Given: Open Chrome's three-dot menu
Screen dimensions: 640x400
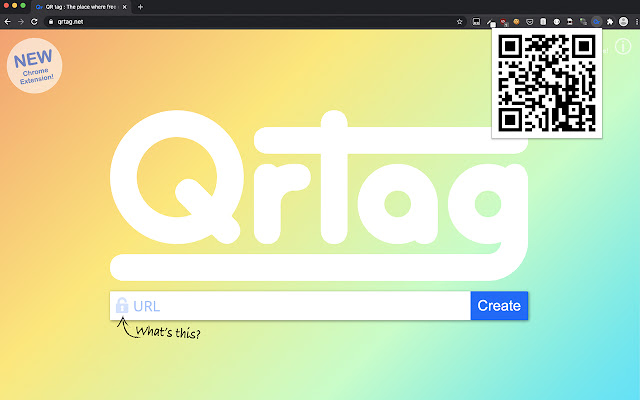Looking at the screenshot, I should click(636, 22).
